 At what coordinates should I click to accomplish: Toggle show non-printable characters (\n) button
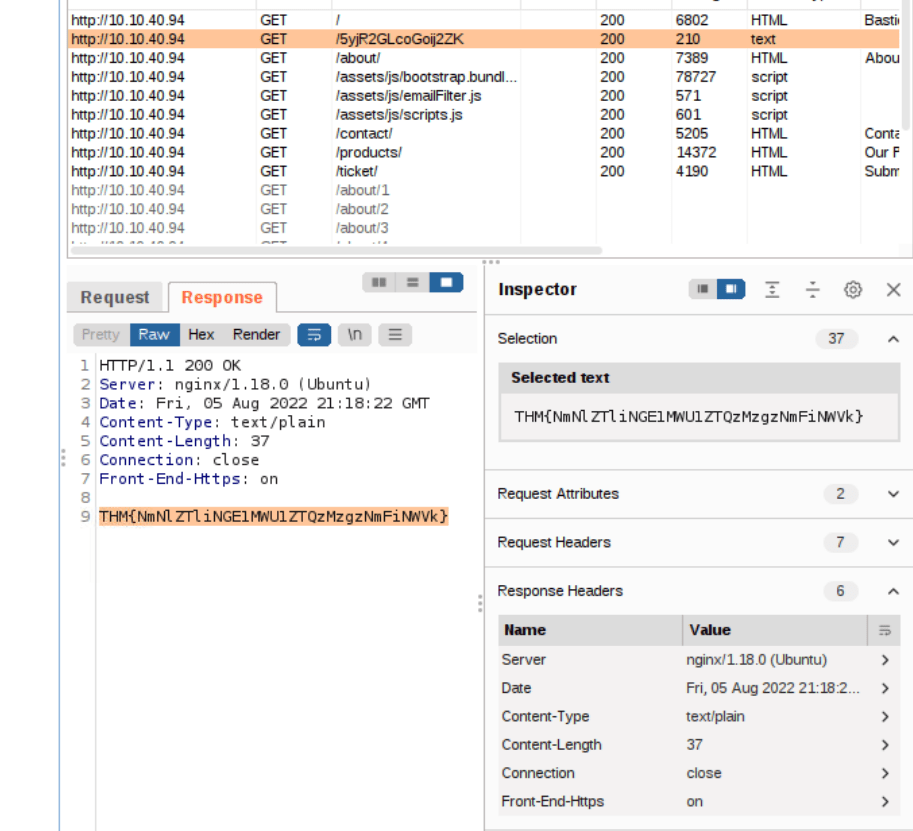point(355,335)
